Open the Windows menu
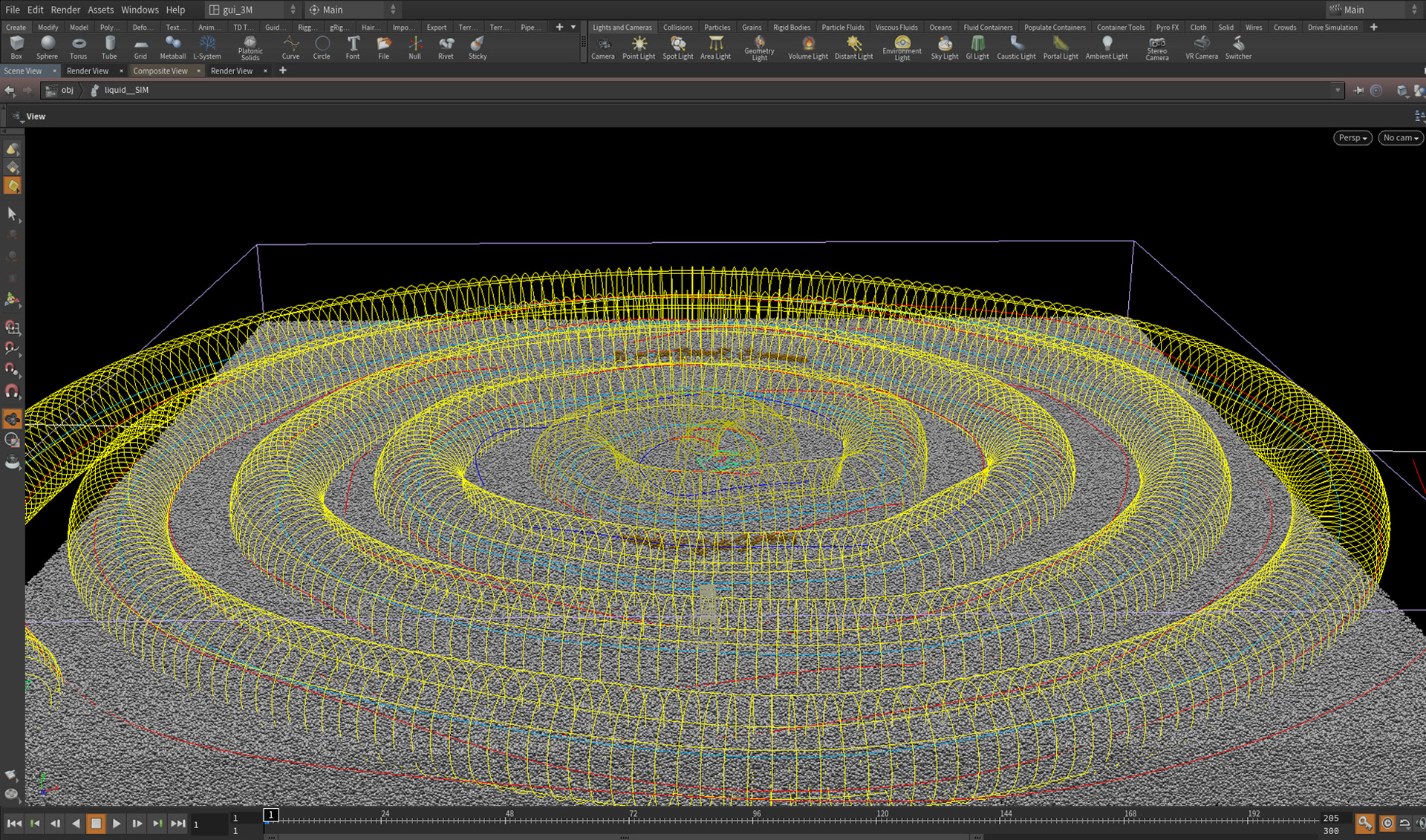 pos(140,10)
